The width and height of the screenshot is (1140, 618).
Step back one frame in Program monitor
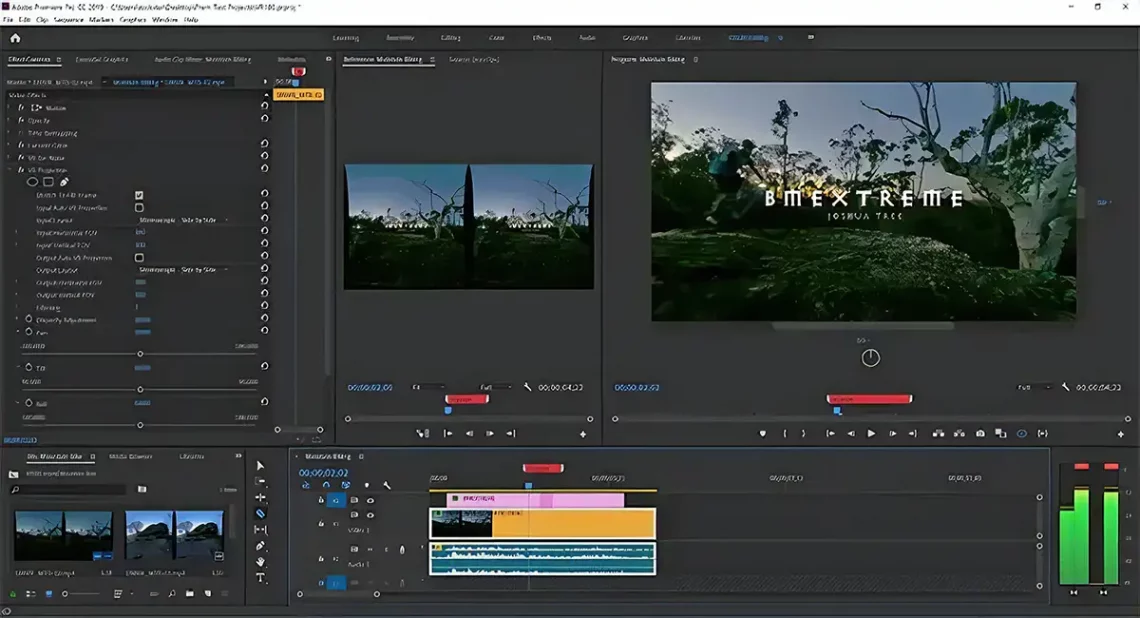pyautogui.click(x=851, y=433)
